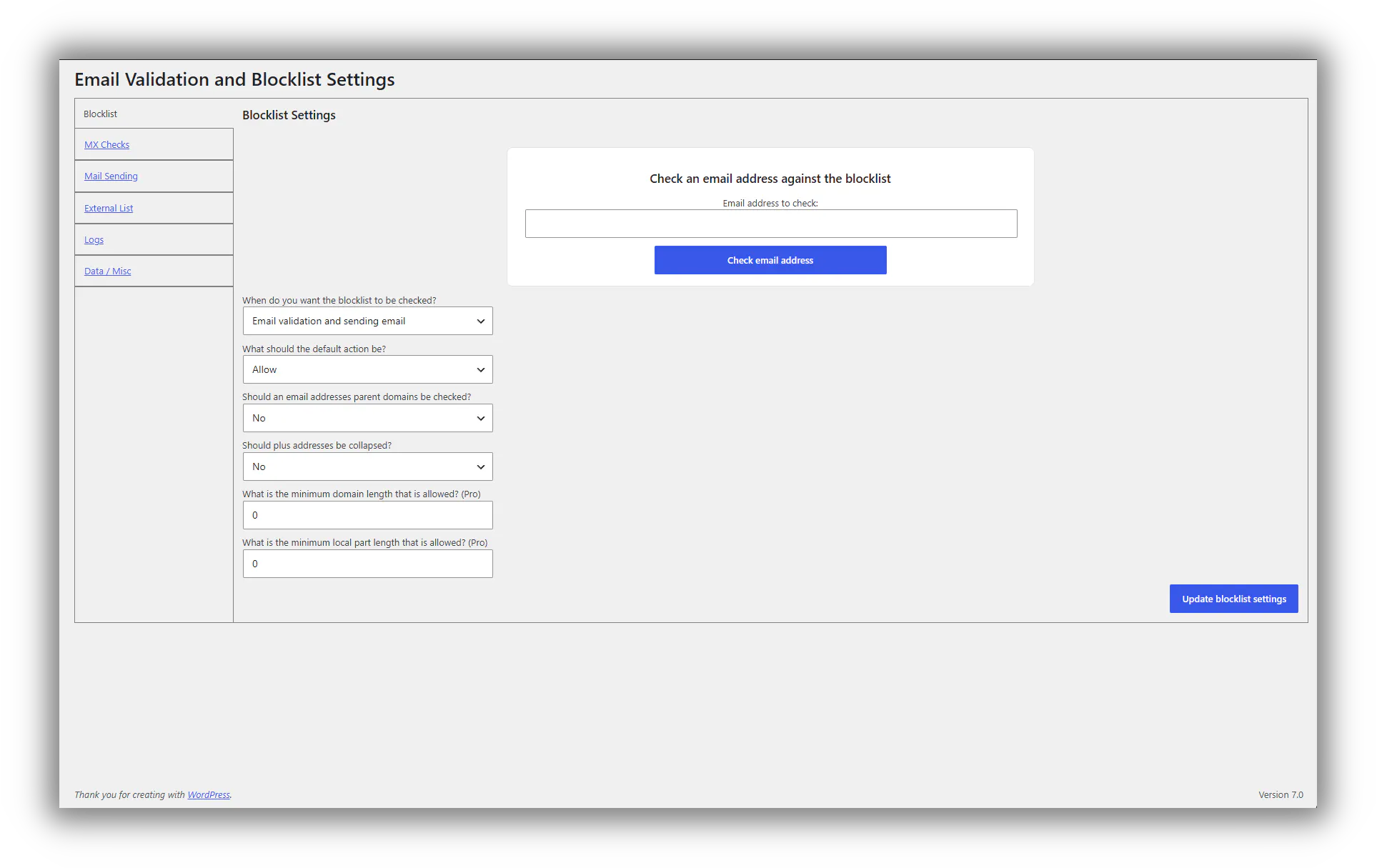Click the 'Email address to check:' label
The height and width of the screenshot is (868, 1377).
(x=770, y=203)
